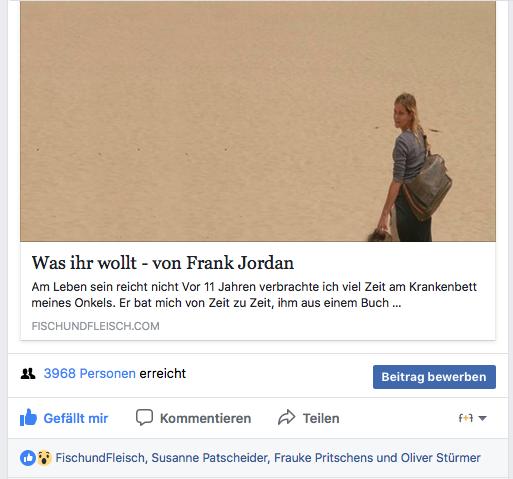Click the people icon next to reach count

tap(28, 374)
